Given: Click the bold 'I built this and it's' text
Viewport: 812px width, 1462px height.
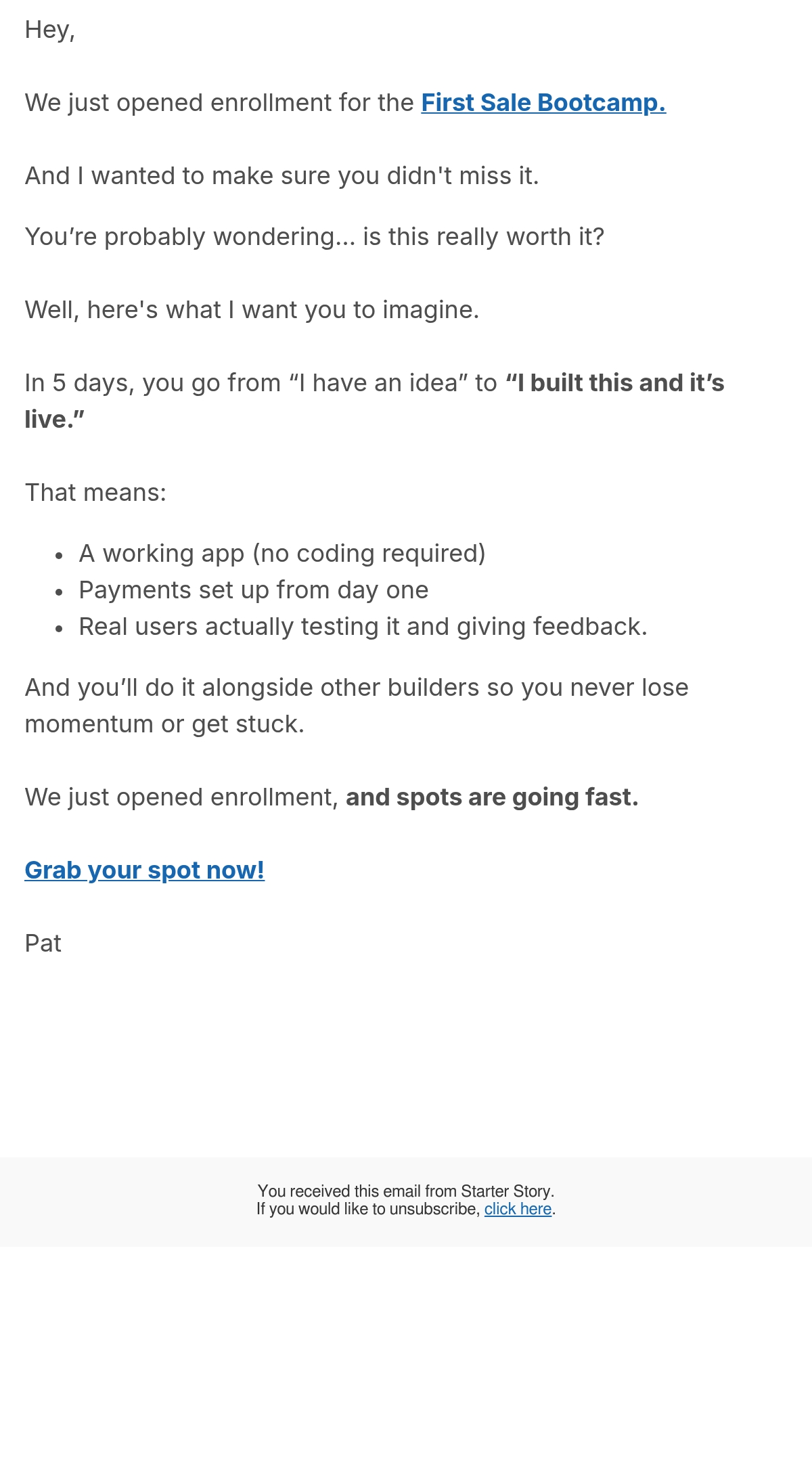Looking at the screenshot, I should point(615,383).
